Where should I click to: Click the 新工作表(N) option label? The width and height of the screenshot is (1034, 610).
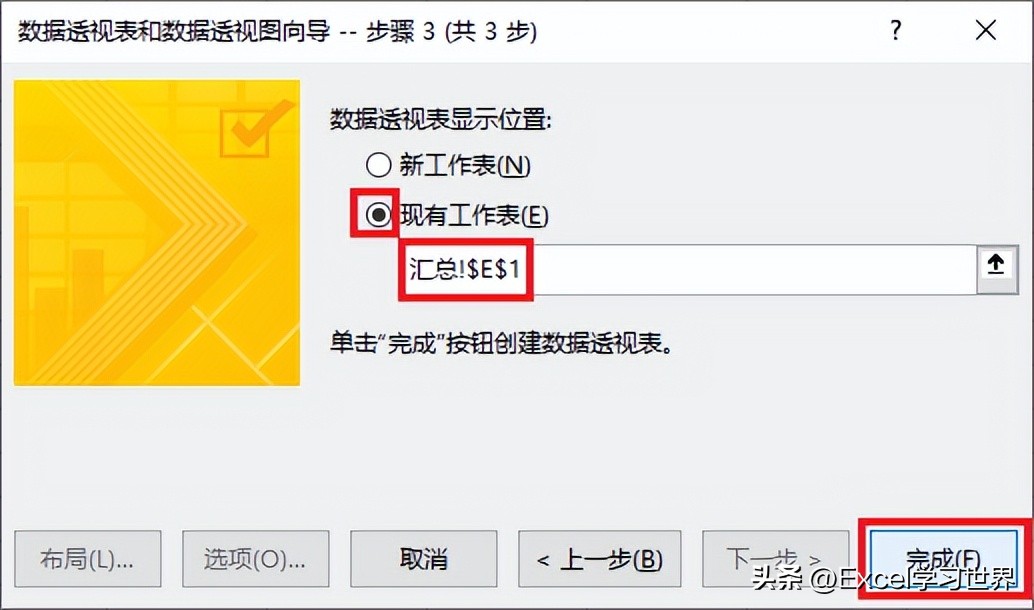(x=464, y=166)
